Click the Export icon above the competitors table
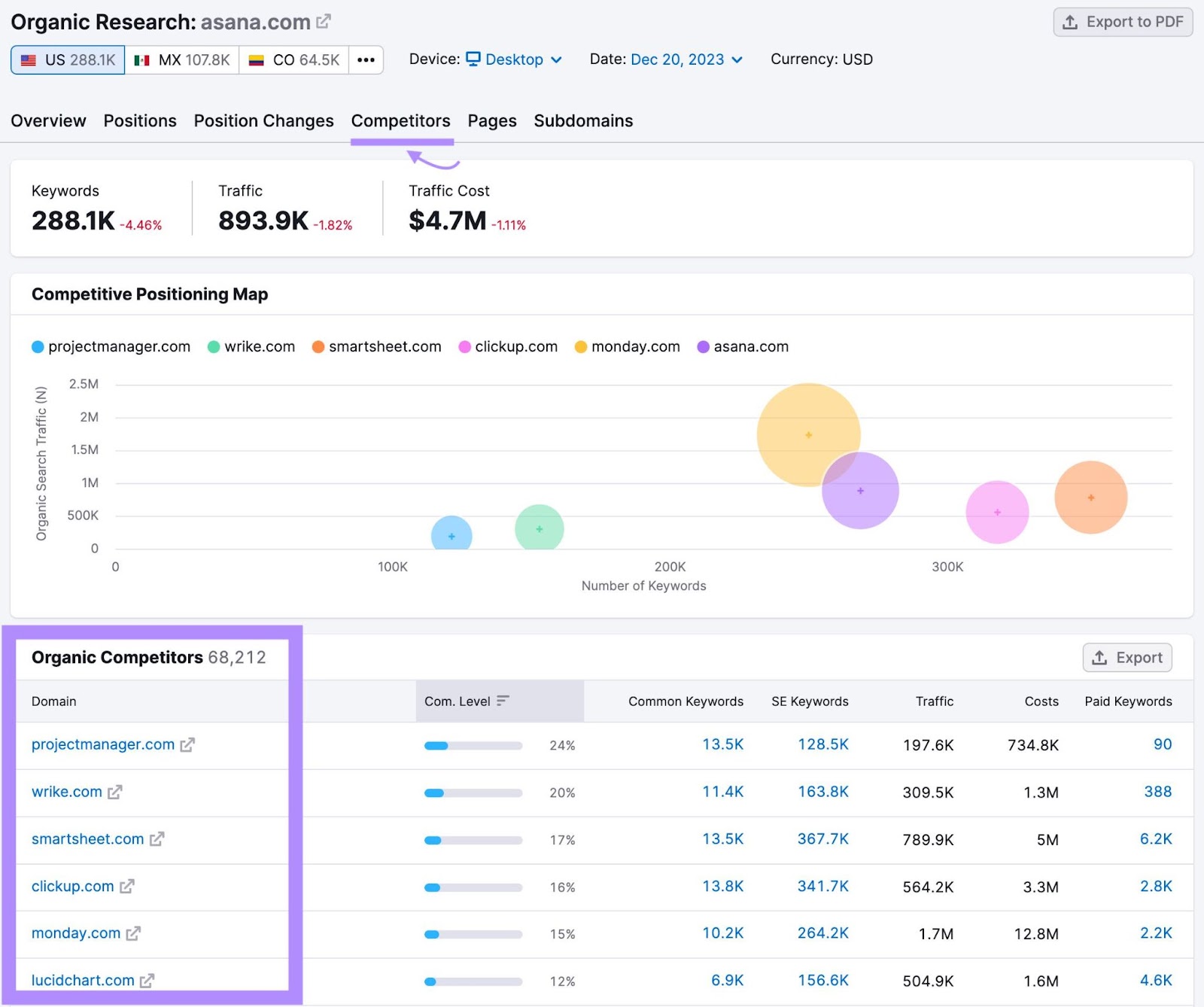This screenshot has height=1007, width=1204. tap(1099, 657)
